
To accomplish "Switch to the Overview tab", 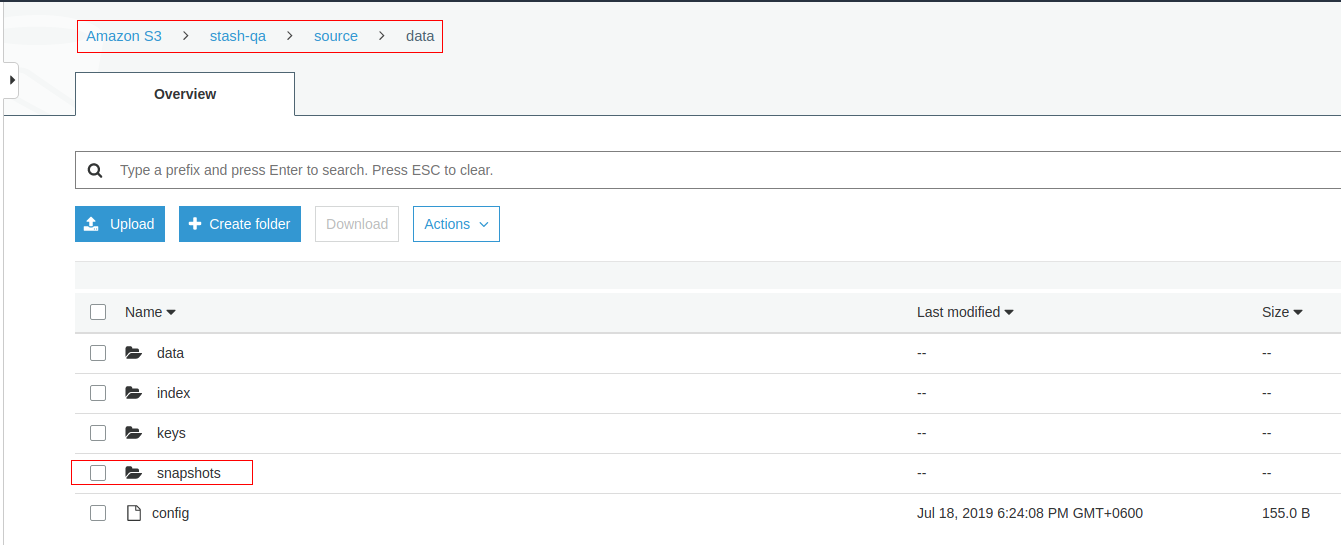I will click(x=185, y=94).
